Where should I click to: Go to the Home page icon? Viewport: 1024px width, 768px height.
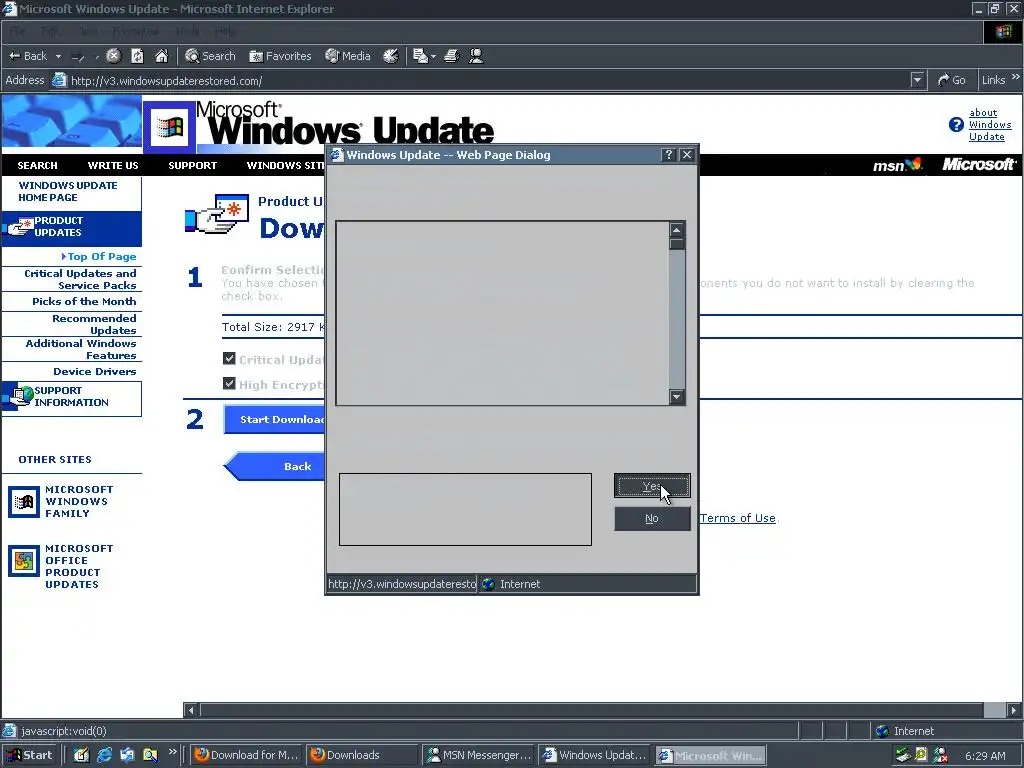[161, 56]
